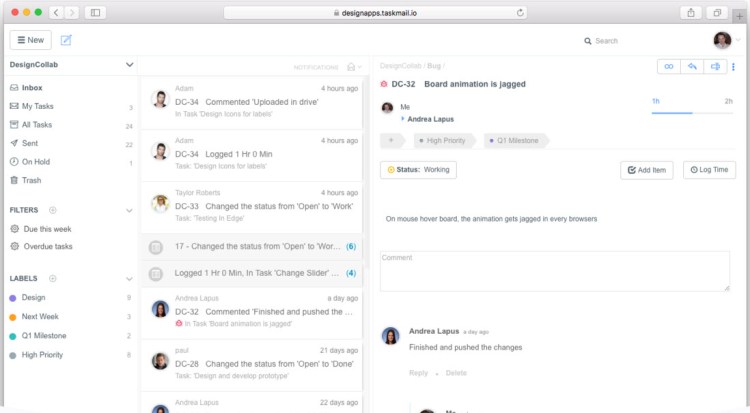Click the link icon in task toolbar
Image resolution: width=750 pixels, height=413 pixels.
(x=669, y=67)
